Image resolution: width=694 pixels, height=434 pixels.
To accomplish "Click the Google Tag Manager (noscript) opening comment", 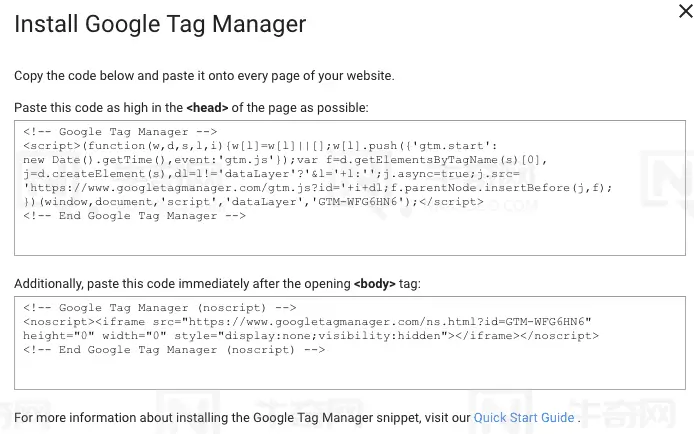I will click(160, 308).
